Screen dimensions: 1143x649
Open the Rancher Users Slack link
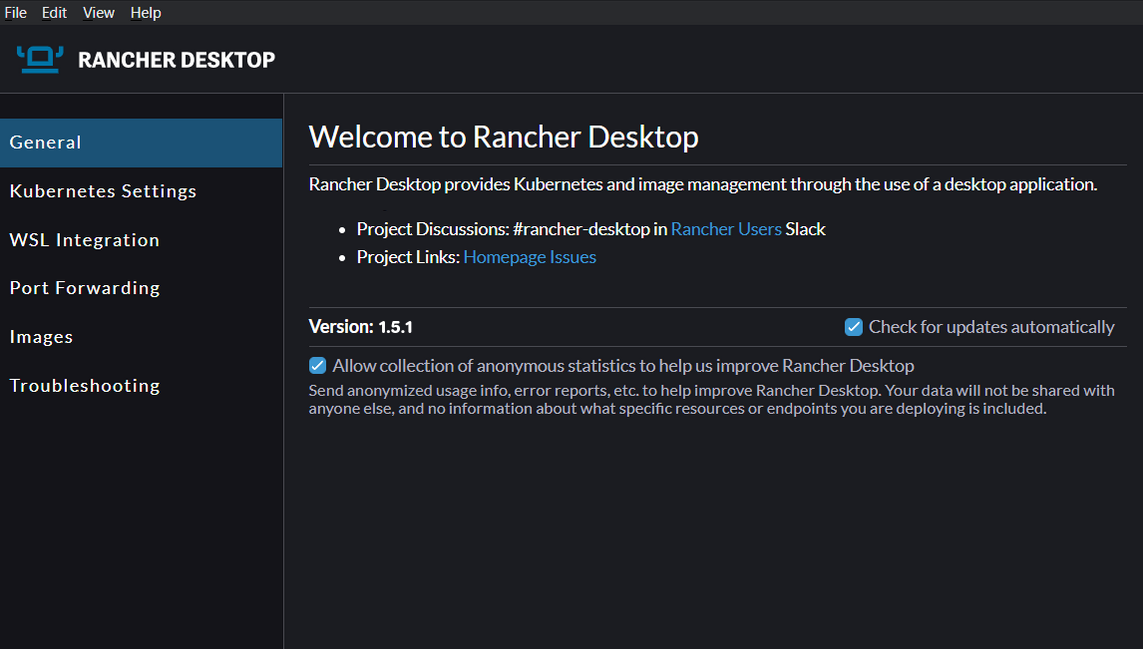[x=726, y=229]
